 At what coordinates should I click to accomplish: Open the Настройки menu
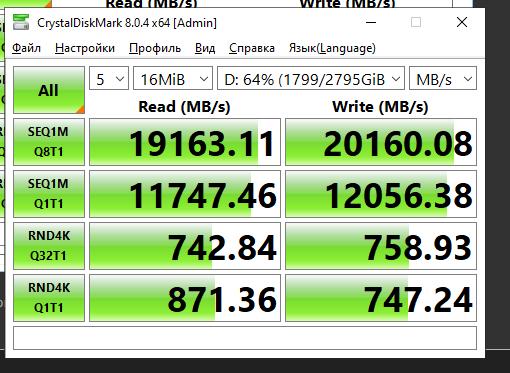point(85,48)
